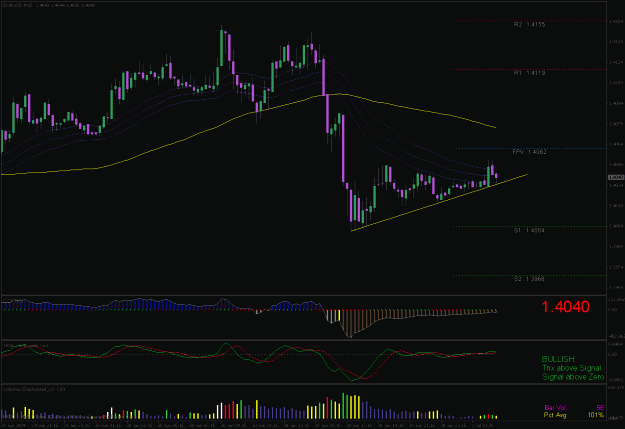Click the FPV 1.4062 pivot label
Viewport: 625px width, 429px height.
coord(529,152)
